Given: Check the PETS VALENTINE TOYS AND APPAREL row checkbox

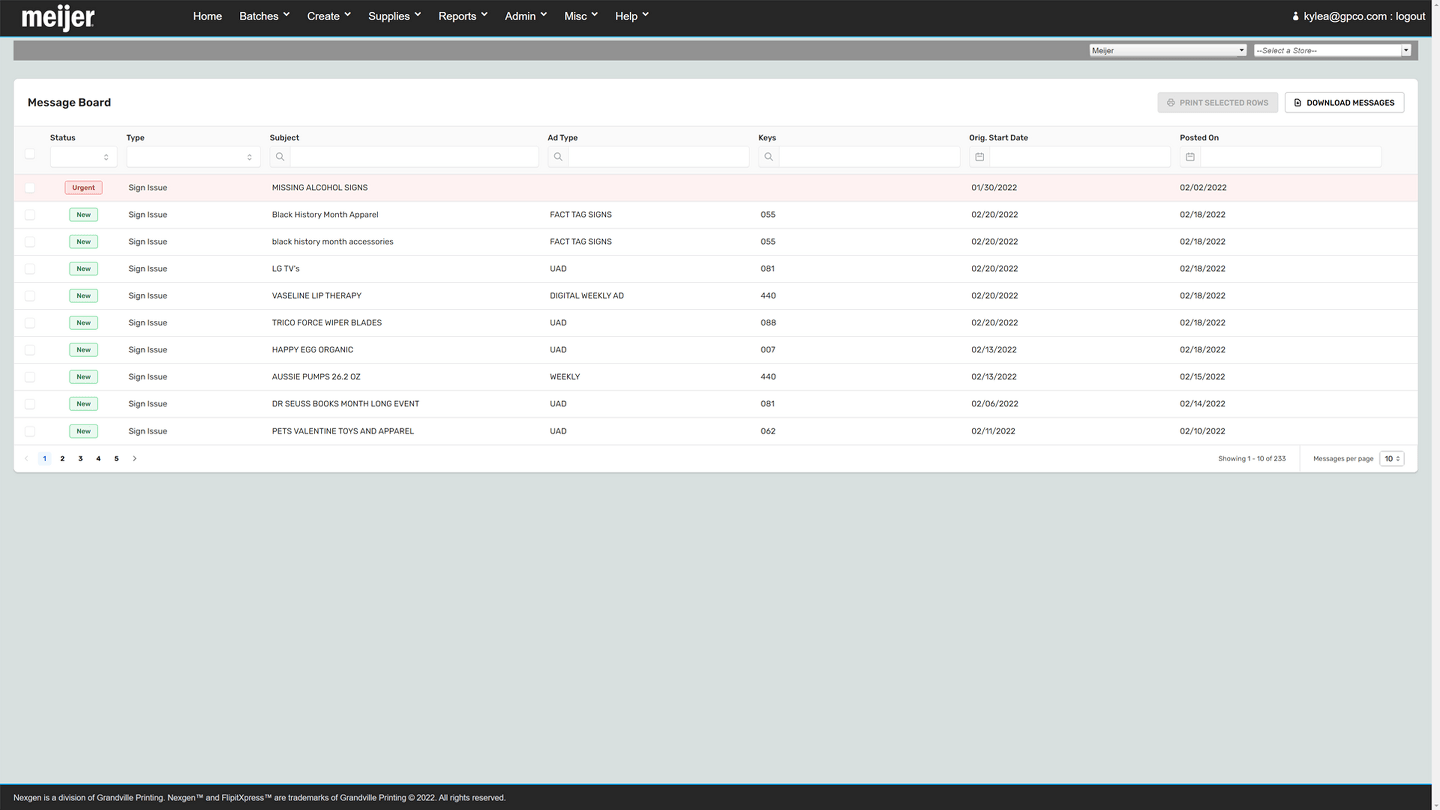Looking at the screenshot, I should (30, 431).
